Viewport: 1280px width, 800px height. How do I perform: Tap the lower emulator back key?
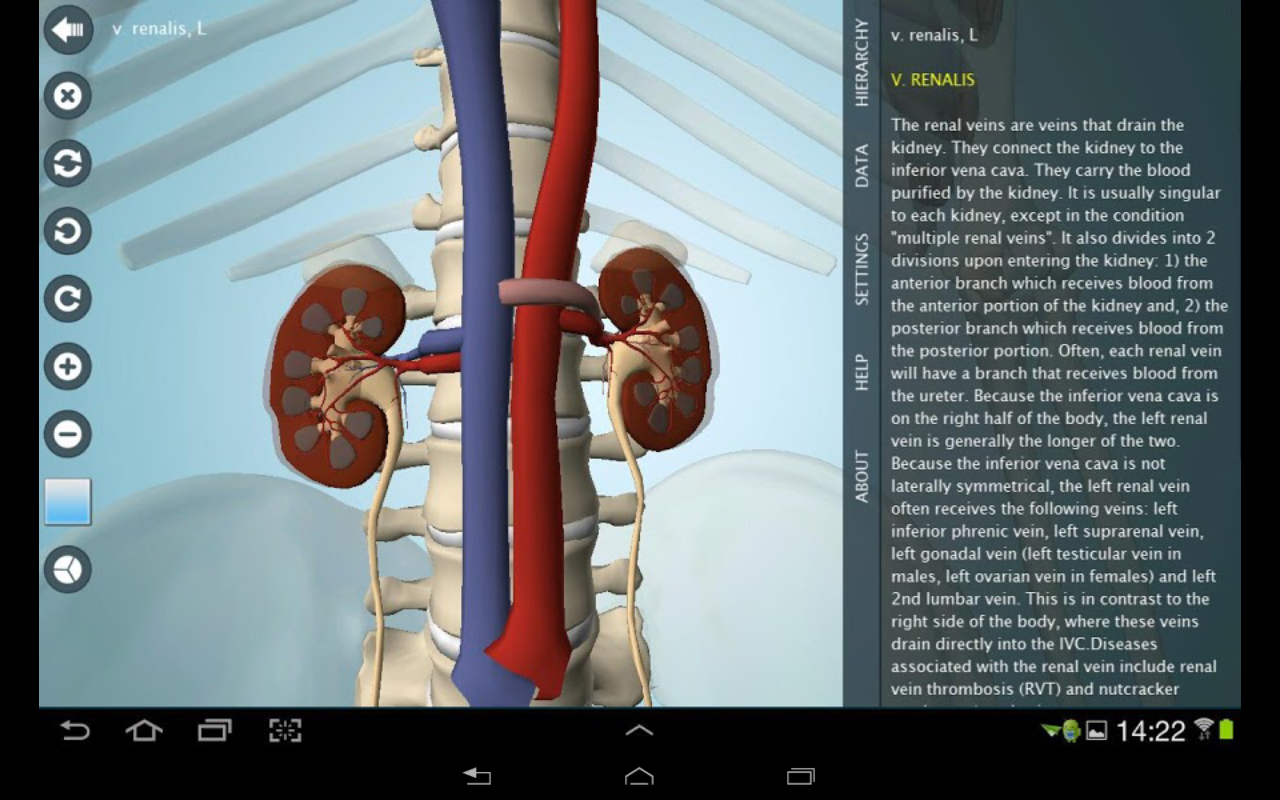477,776
